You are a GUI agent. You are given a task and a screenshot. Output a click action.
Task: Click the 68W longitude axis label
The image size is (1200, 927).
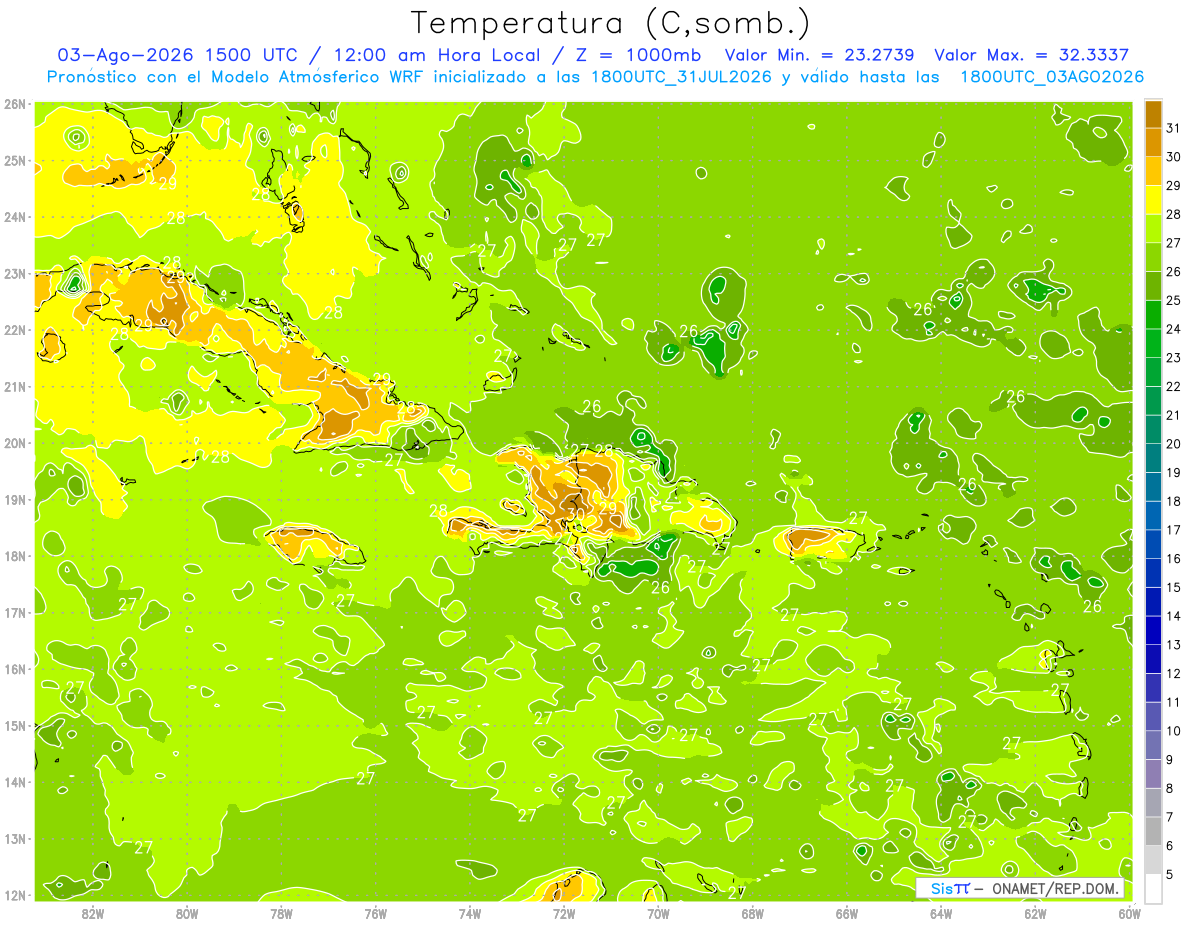click(x=752, y=913)
